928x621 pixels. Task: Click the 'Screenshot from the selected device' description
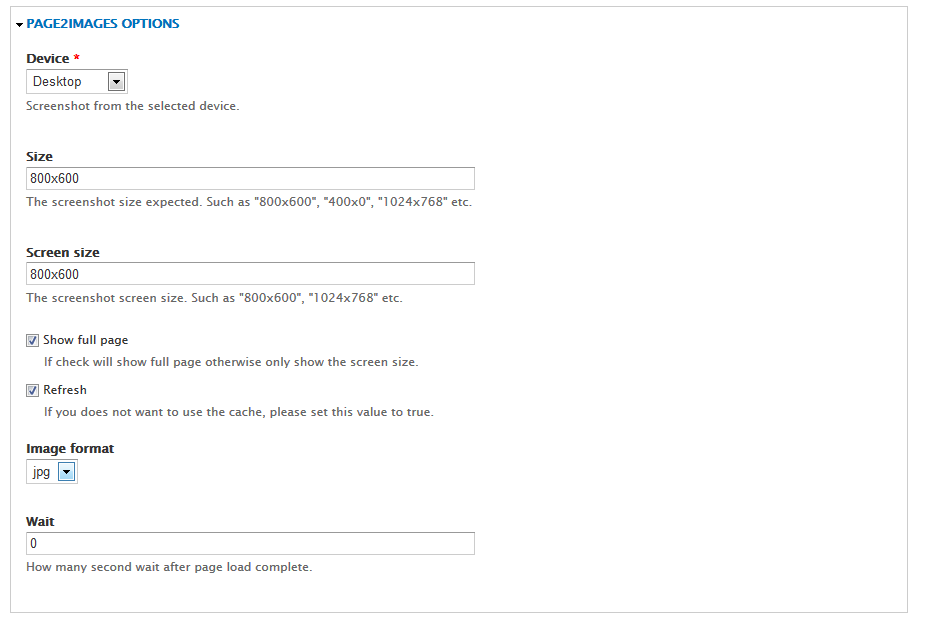coord(133,106)
